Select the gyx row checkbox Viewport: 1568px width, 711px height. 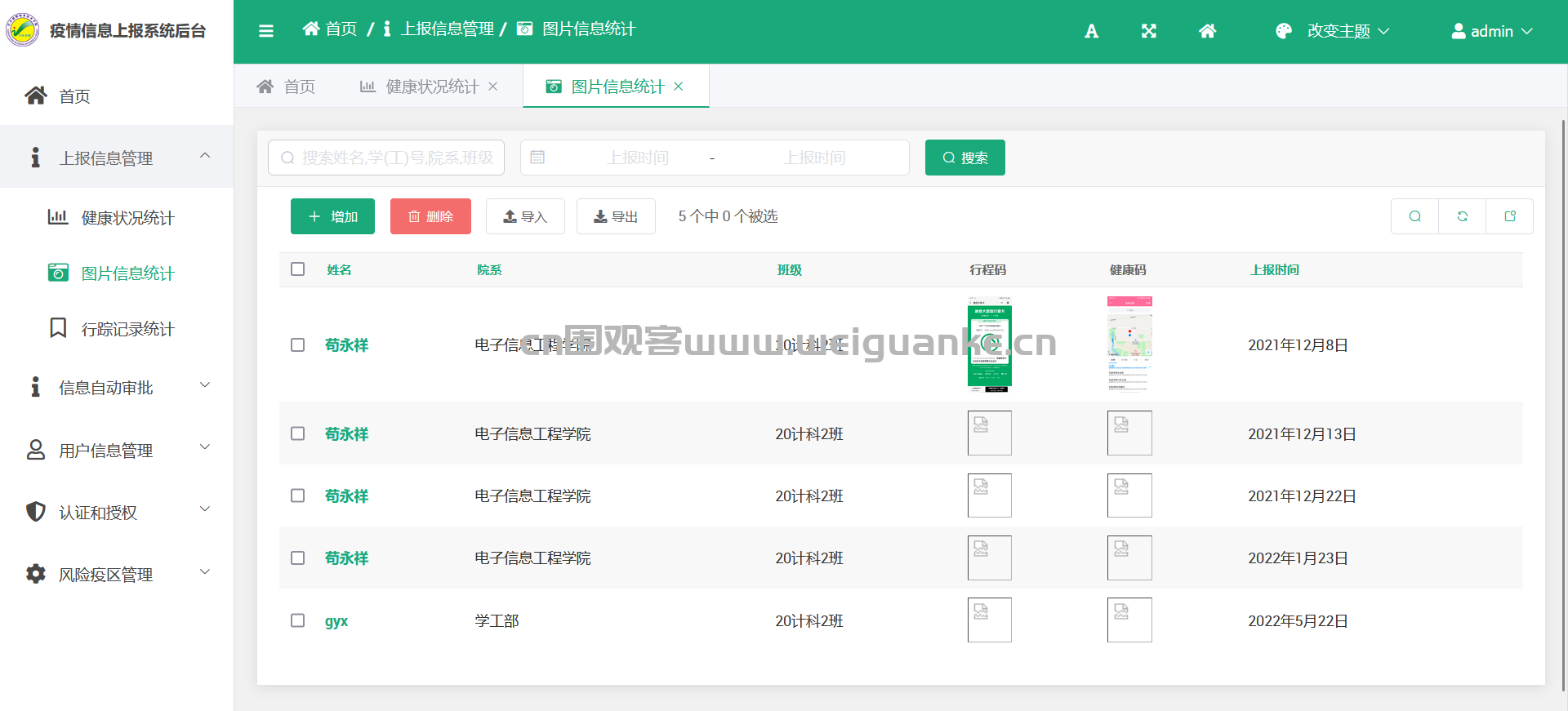297,620
